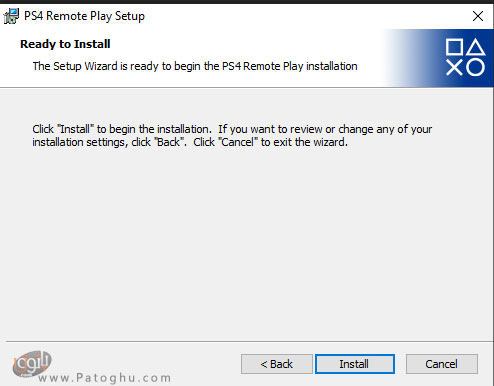Click the Patoghu watermark logo

(x=32, y=365)
